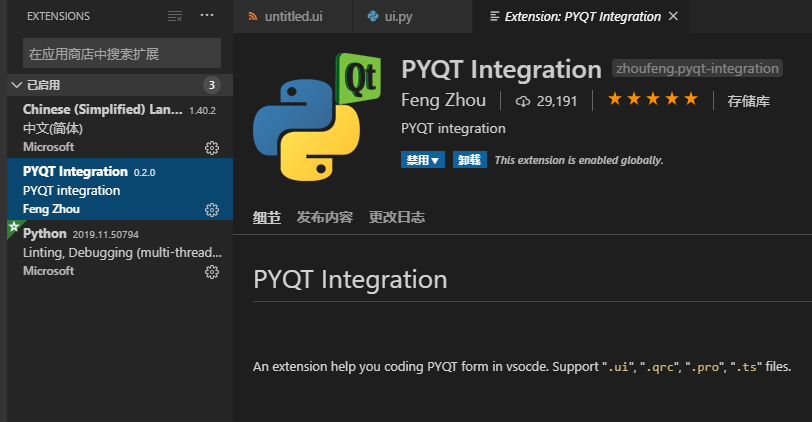Click the five-star rating

tap(652, 100)
